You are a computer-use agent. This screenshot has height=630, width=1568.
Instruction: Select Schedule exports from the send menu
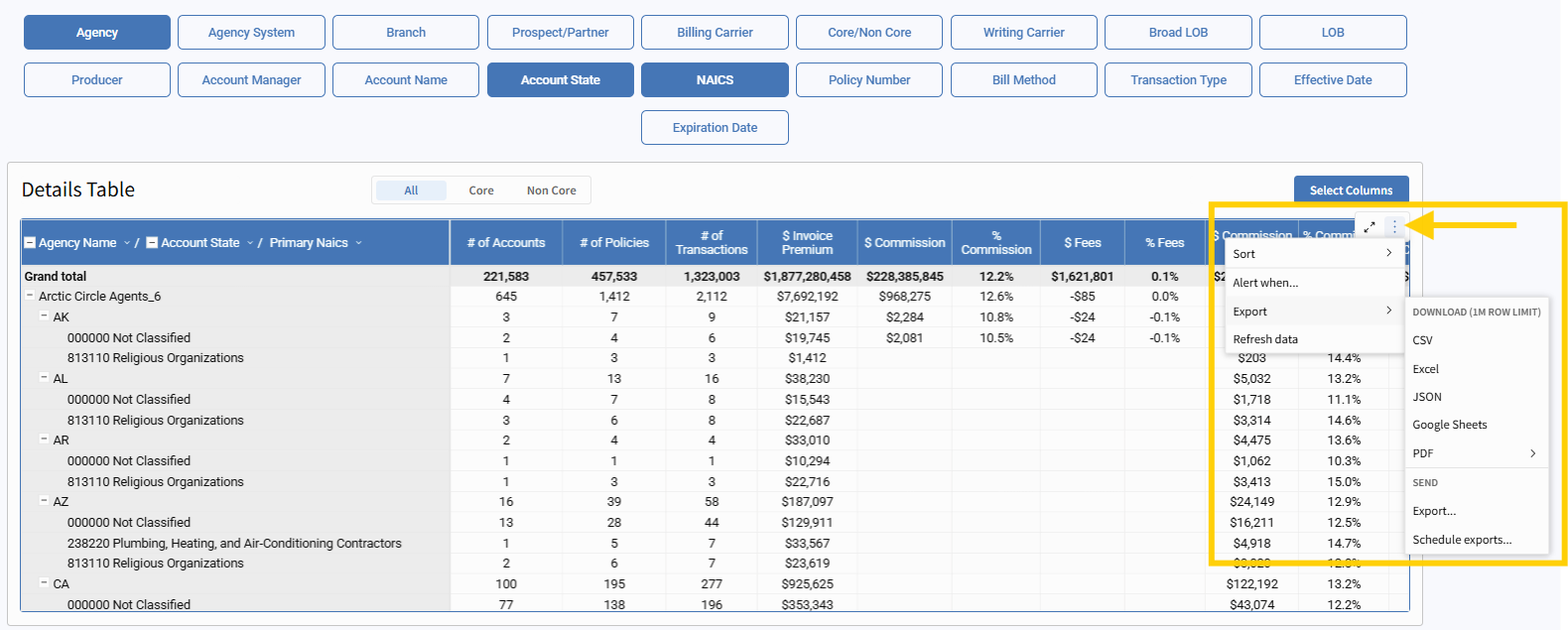[x=1462, y=540]
